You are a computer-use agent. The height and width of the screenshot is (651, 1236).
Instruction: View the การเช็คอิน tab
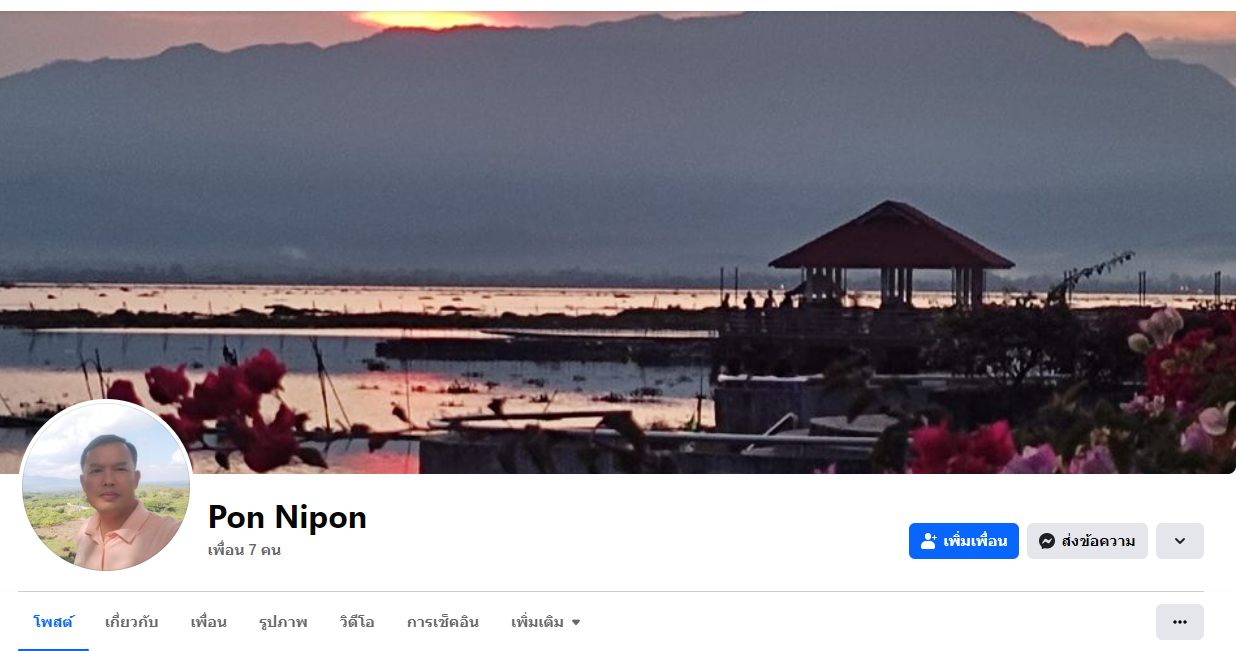(x=443, y=622)
